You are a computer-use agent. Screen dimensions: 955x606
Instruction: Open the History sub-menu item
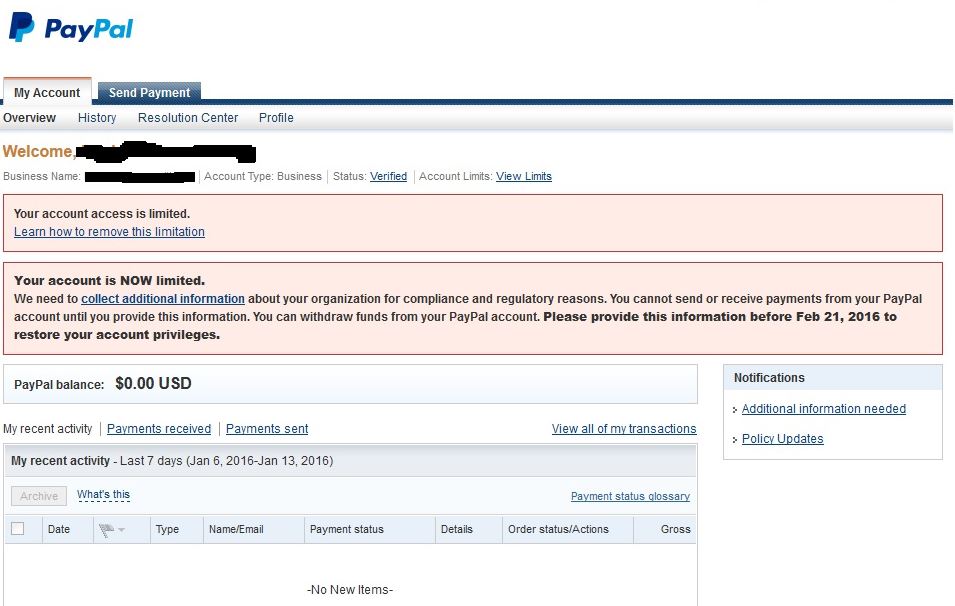(97, 118)
